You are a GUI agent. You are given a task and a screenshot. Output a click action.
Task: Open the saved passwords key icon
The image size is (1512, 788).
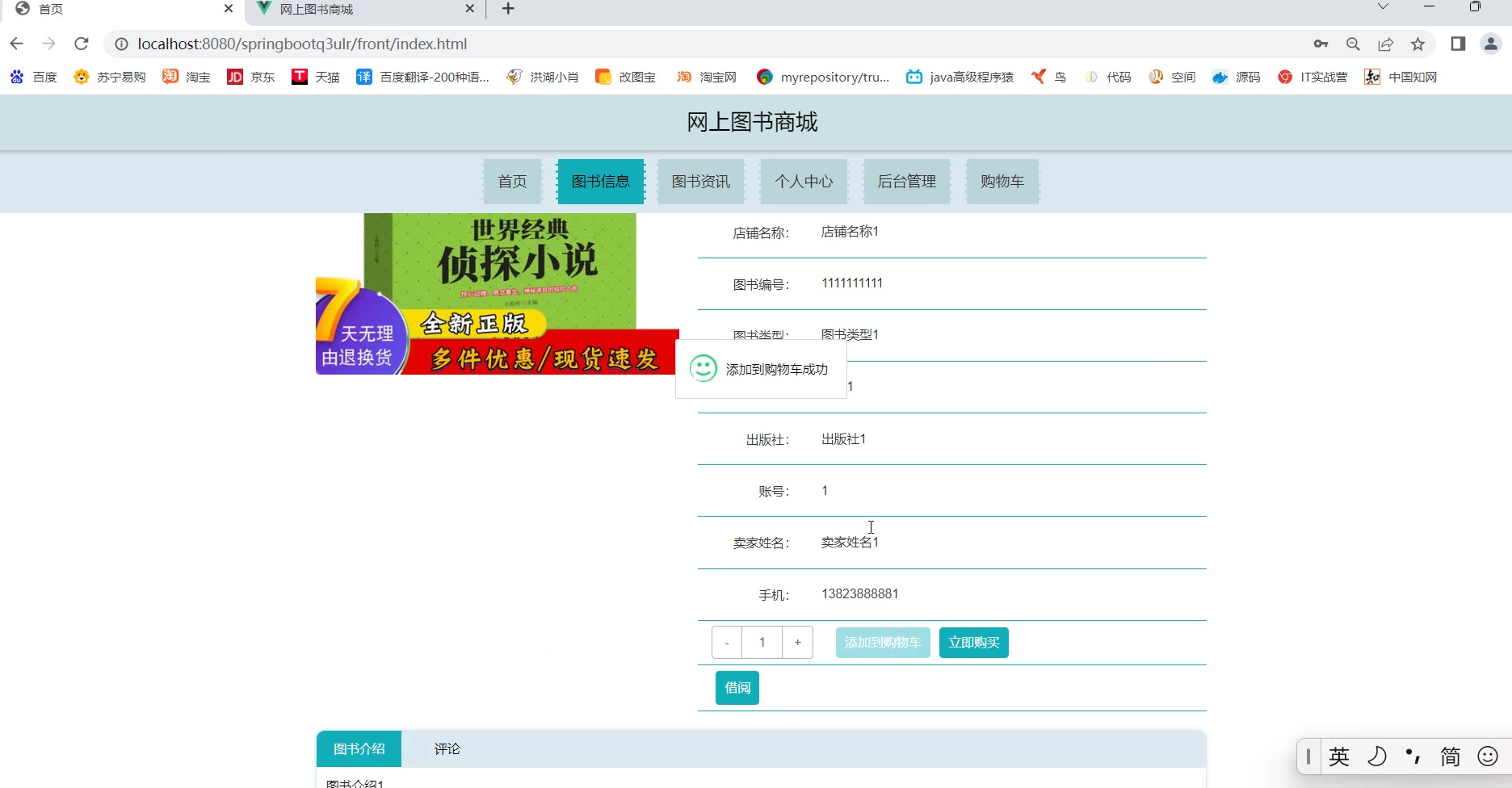pyautogui.click(x=1321, y=44)
